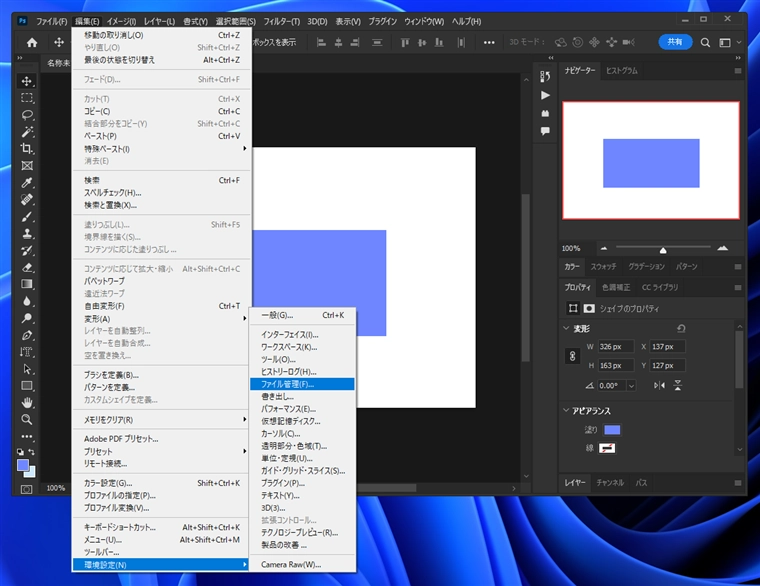Click zoom in mountain in Navigator
The height and width of the screenshot is (586, 760).
(723, 248)
